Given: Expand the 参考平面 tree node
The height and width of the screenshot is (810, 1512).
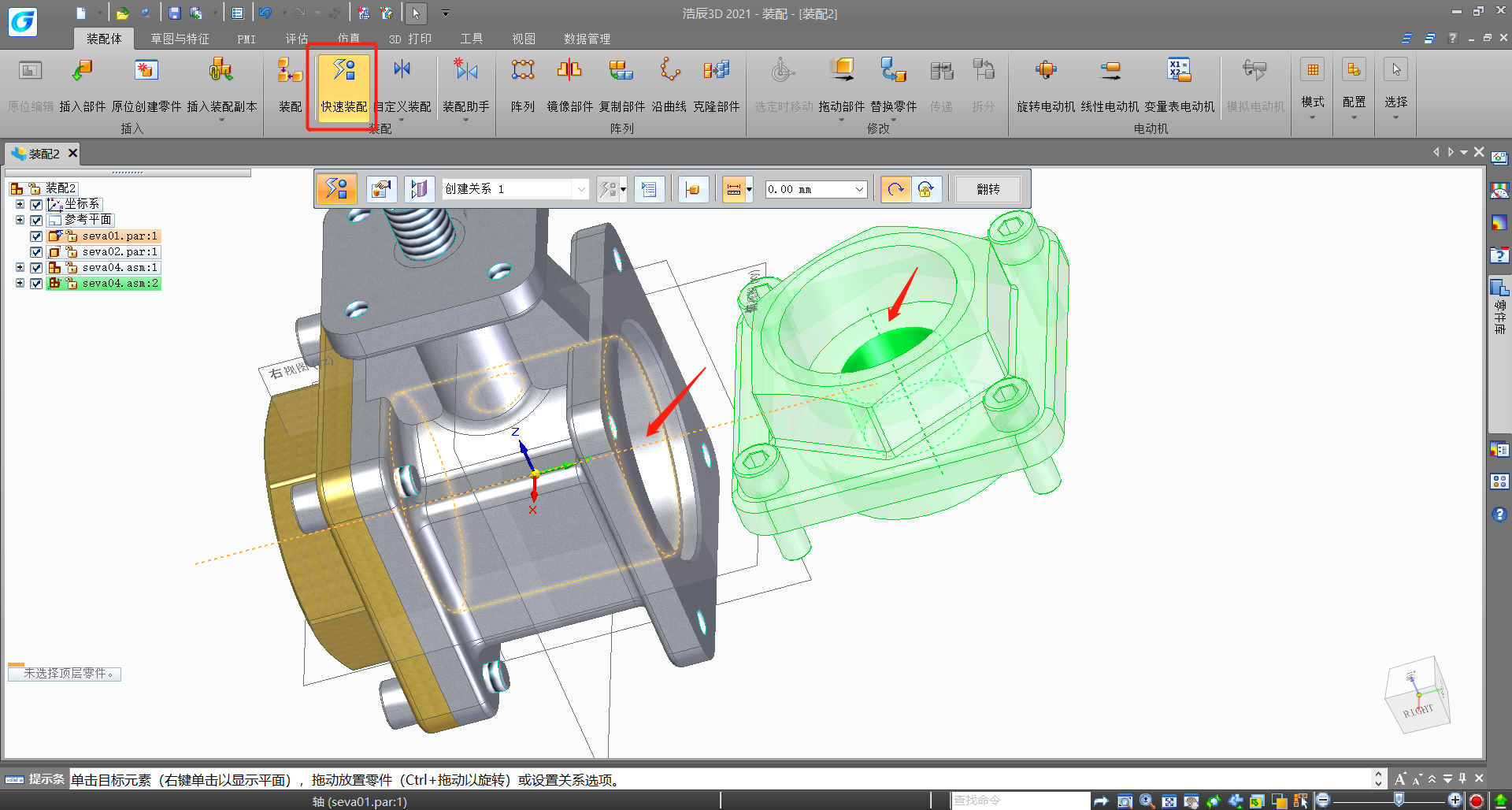Looking at the screenshot, I should [x=20, y=220].
